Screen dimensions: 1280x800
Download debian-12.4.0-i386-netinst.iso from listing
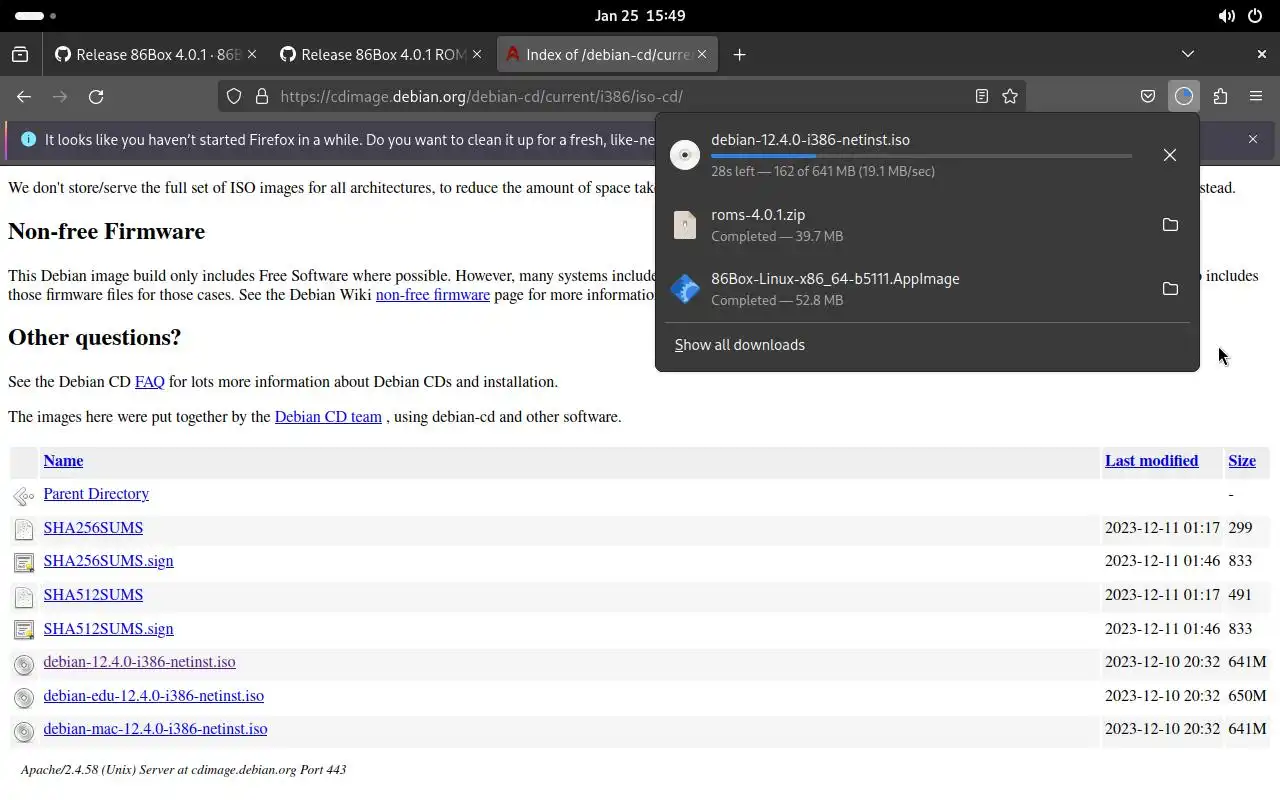[139, 662]
